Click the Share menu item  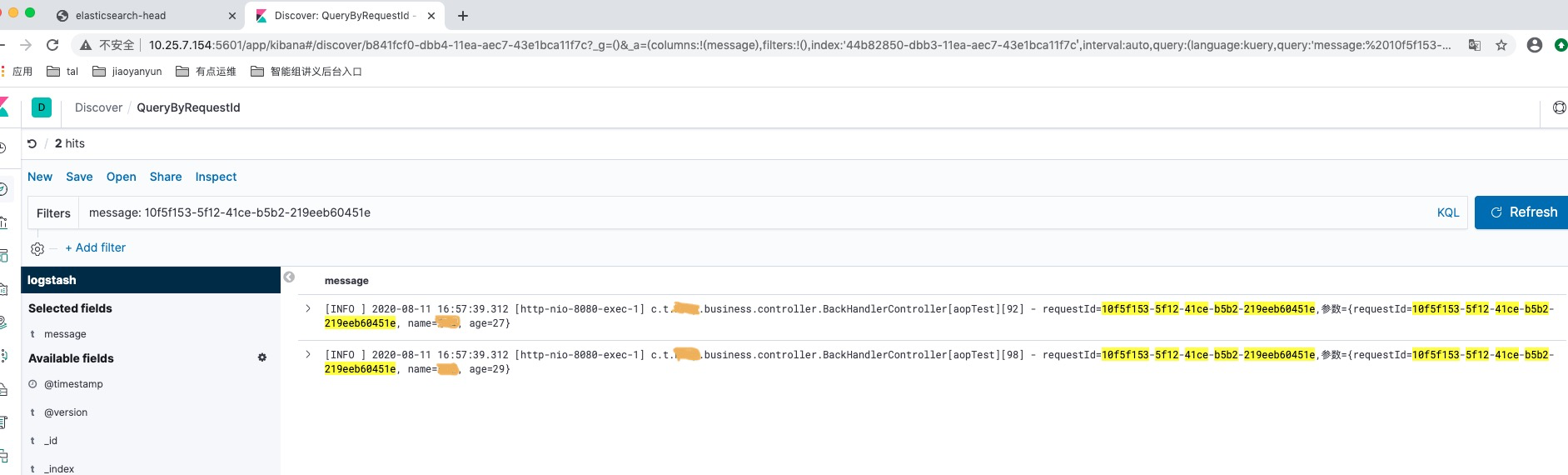click(x=166, y=177)
